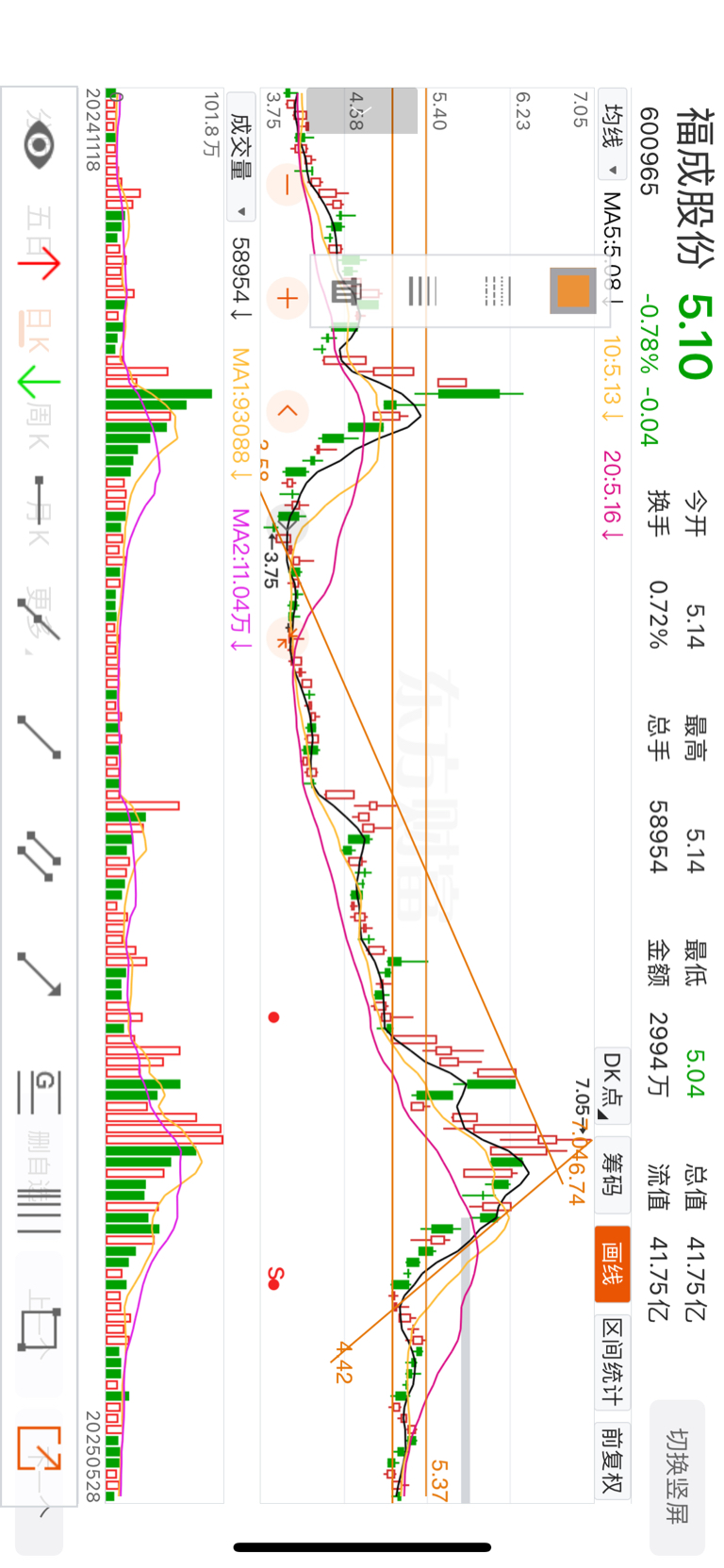The image size is (724, 1568).
Task: Open the 成交量 sub-indicator dropdown
Action: coord(241,157)
